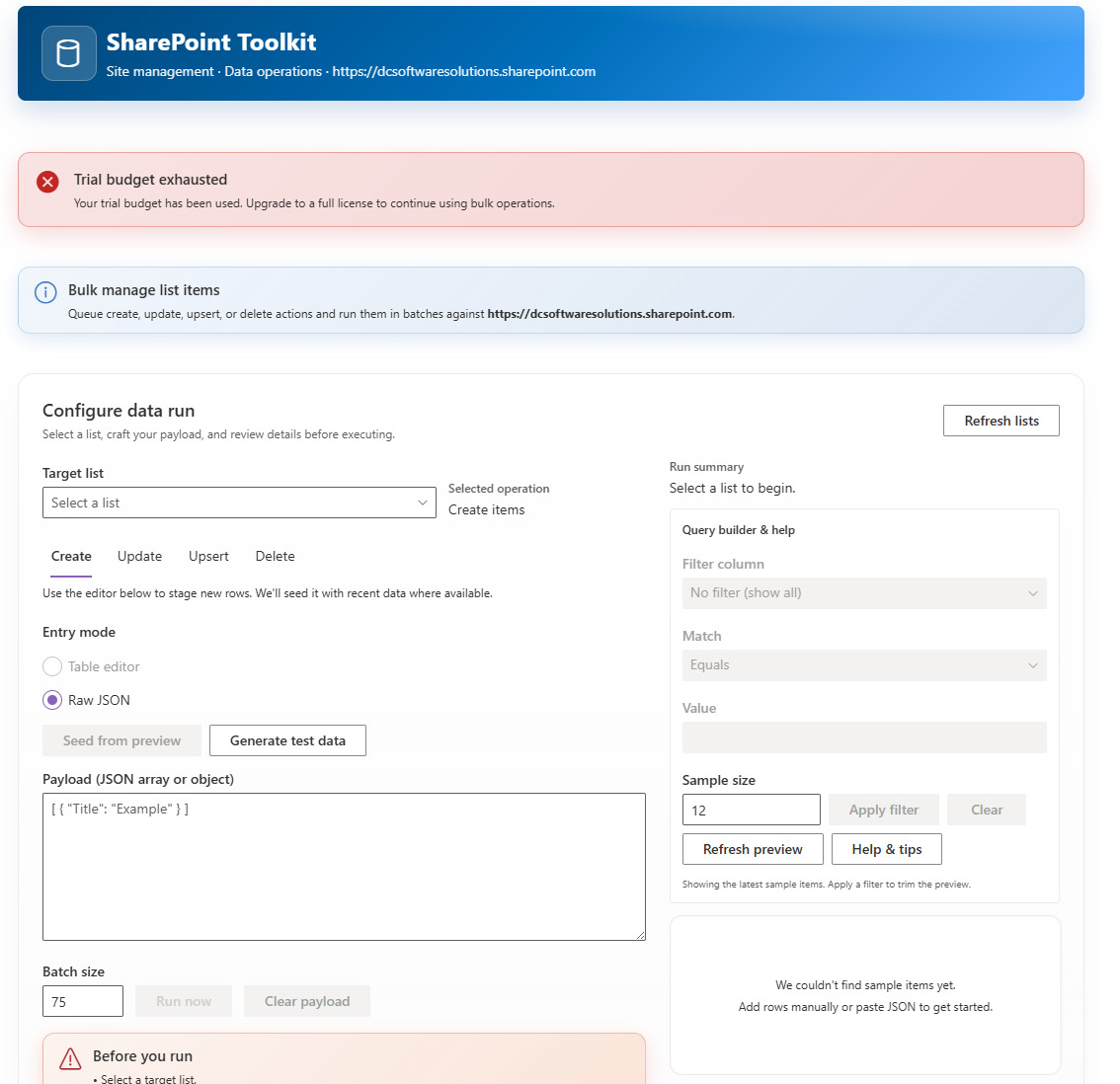Click the warning triangle icon in Before you run
The image size is (1120, 1084).
pos(70,1058)
